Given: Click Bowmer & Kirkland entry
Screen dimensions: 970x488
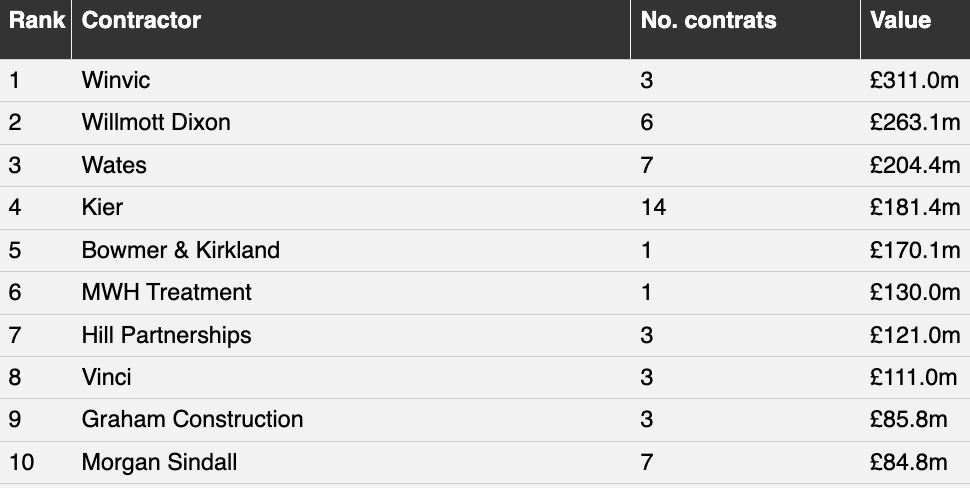Looking at the screenshot, I should 181,250.
